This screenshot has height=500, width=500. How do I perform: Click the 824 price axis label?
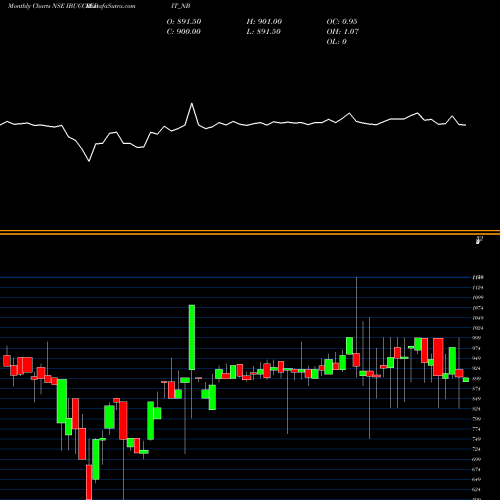pyautogui.click(x=477, y=409)
